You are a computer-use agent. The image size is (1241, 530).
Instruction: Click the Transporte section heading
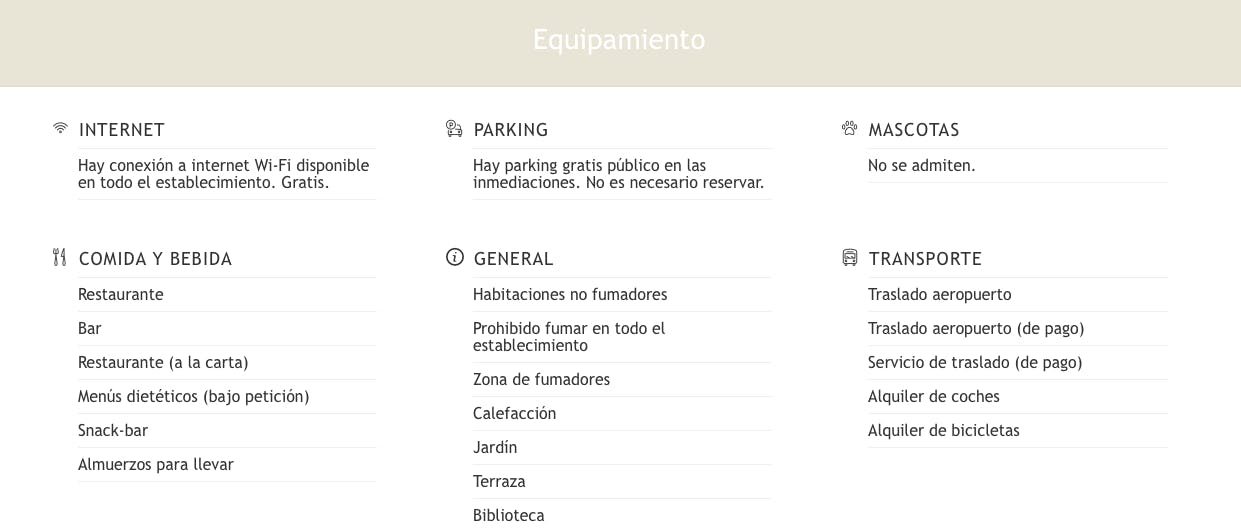[x=925, y=259]
